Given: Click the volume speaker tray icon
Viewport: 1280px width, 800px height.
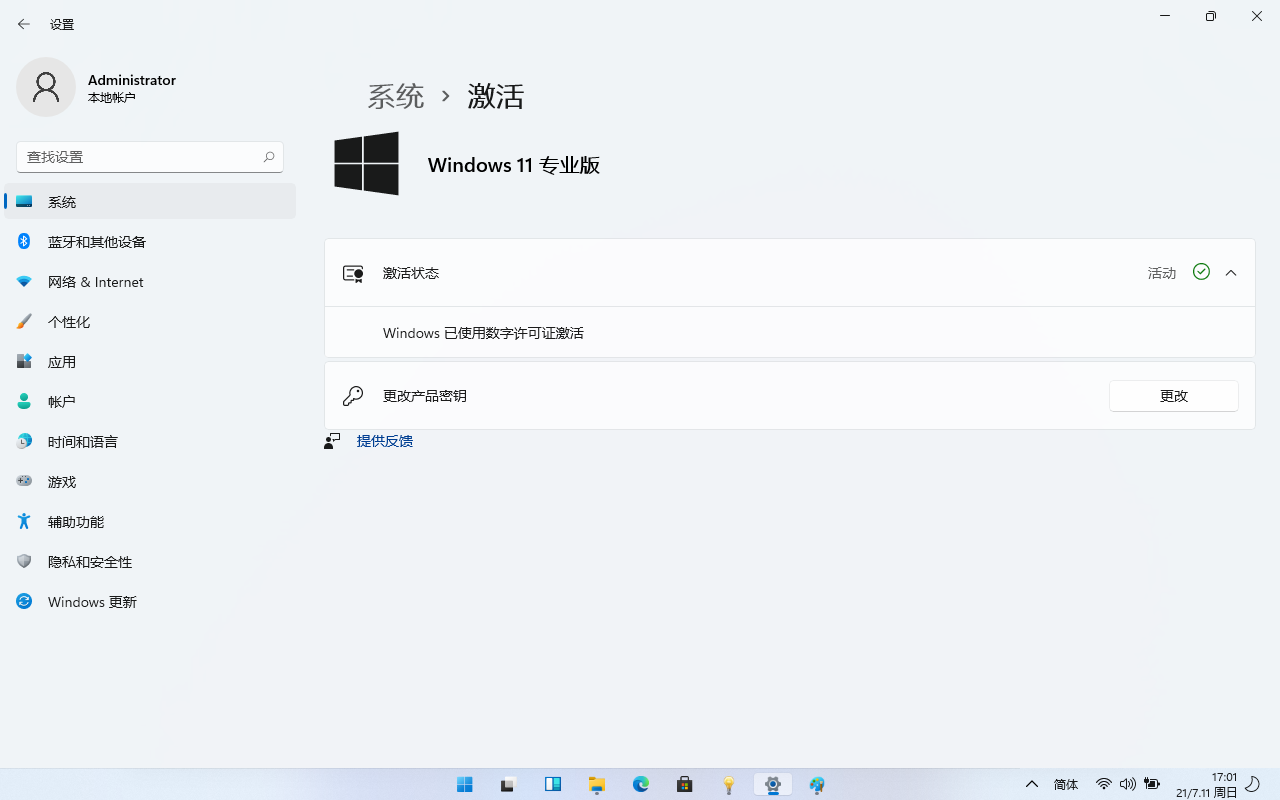Looking at the screenshot, I should [x=1128, y=784].
